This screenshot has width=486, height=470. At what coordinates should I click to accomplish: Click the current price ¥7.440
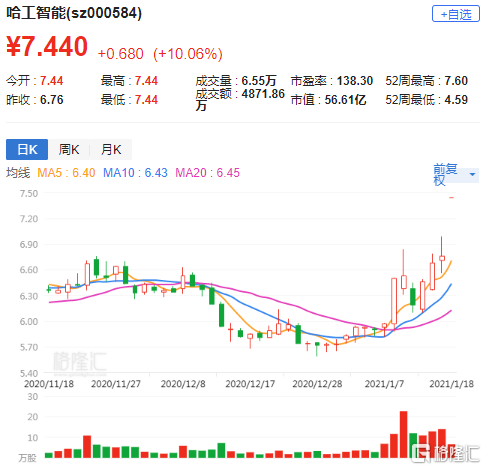pos(47,46)
